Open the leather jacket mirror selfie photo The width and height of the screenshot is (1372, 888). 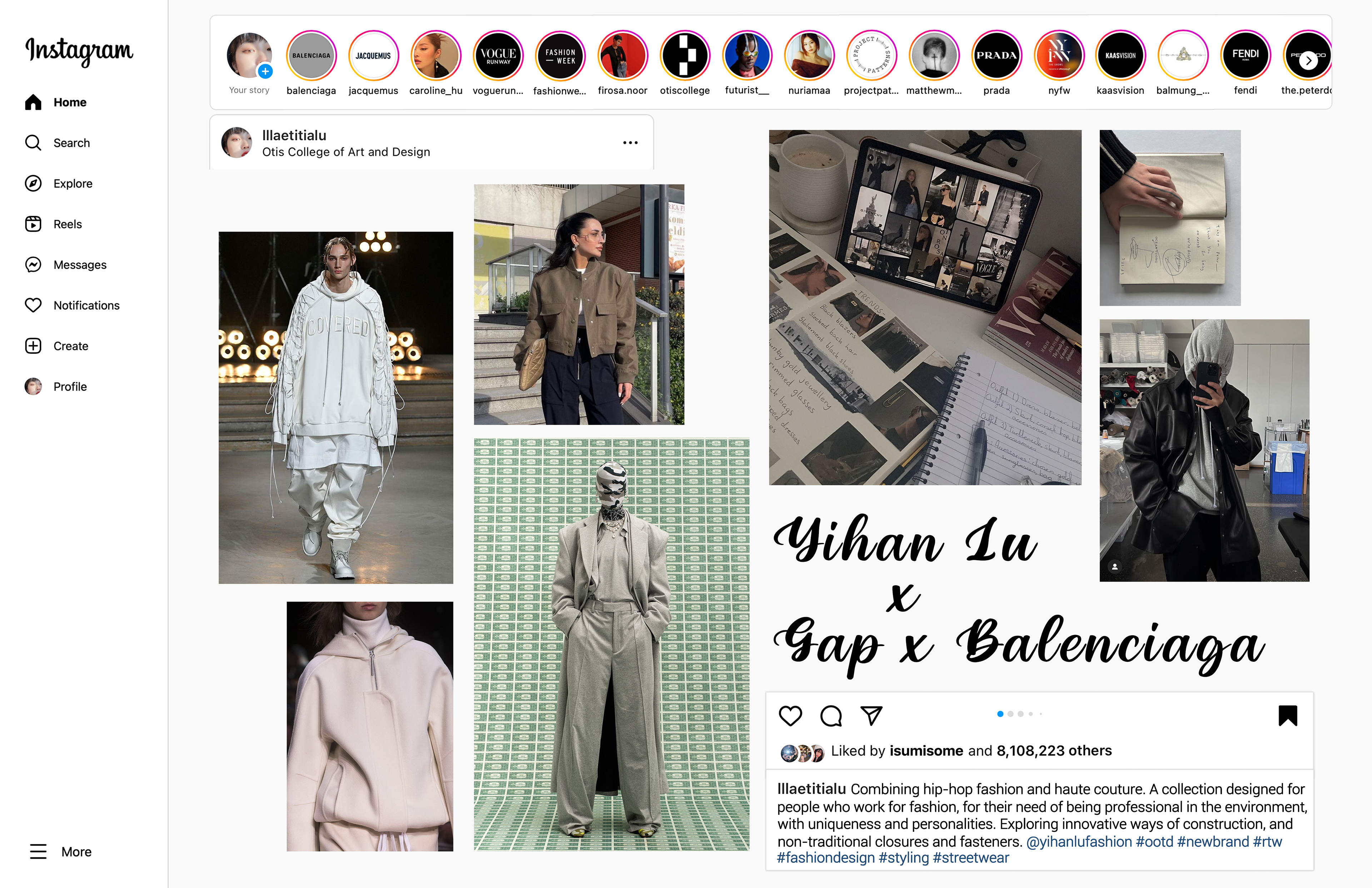[1204, 450]
